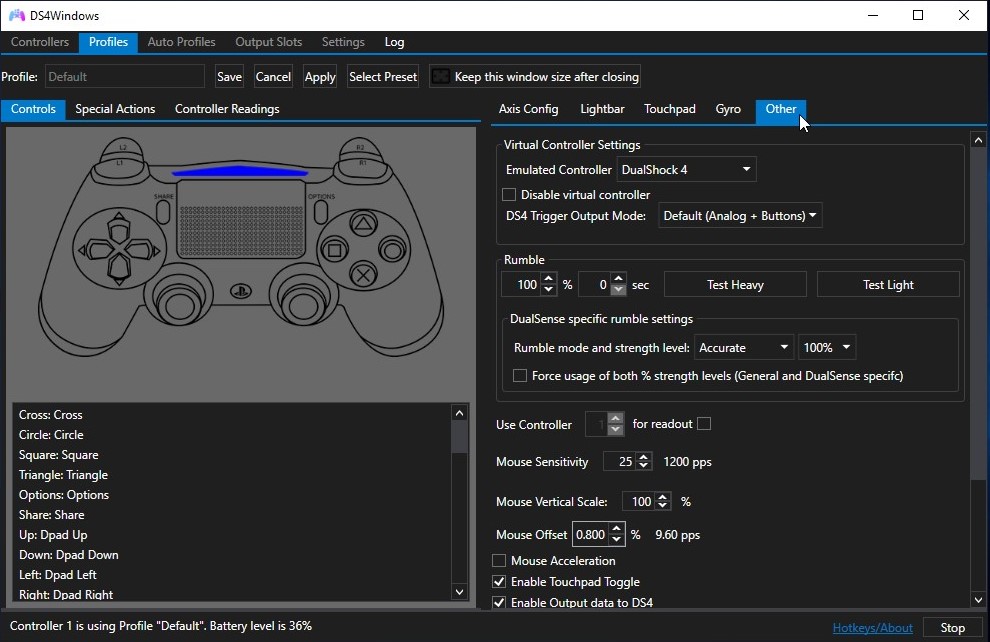Select the touchpad on controller diagram
Screen dimensions: 990x642
pos(241,219)
